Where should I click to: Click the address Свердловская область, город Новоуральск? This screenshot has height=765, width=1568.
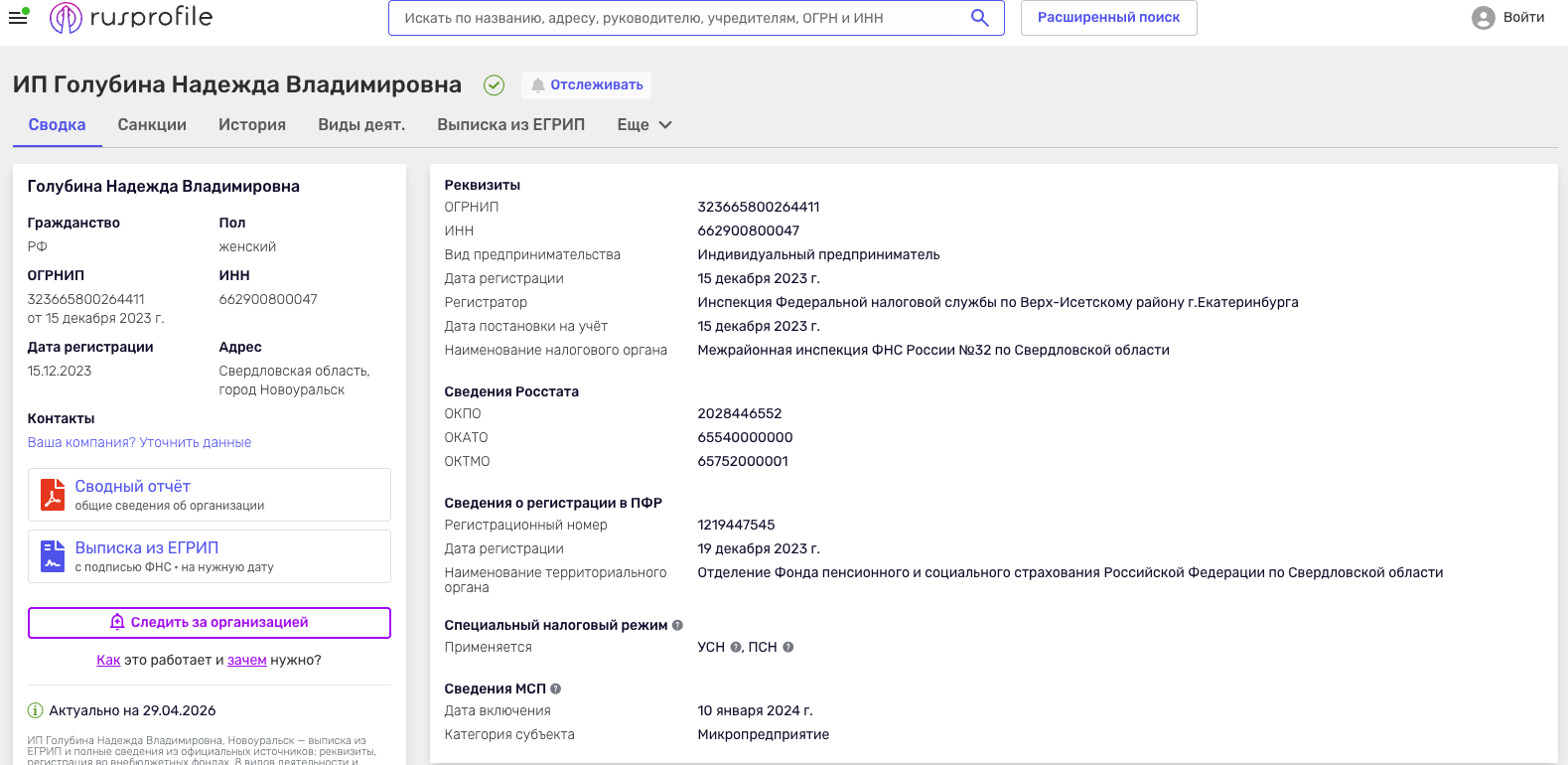[x=295, y=381]
